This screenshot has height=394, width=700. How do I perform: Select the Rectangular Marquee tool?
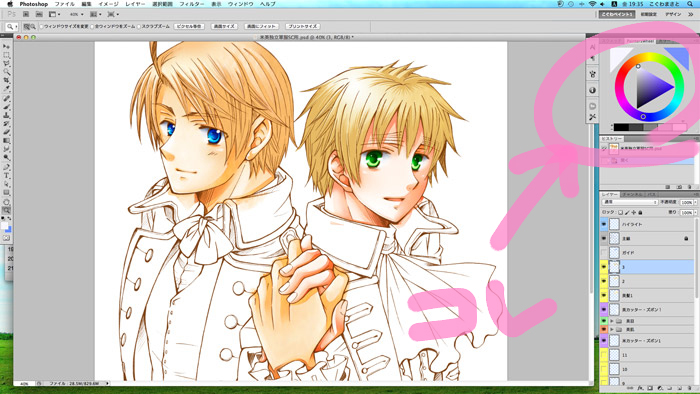click(x=6, y=55)
